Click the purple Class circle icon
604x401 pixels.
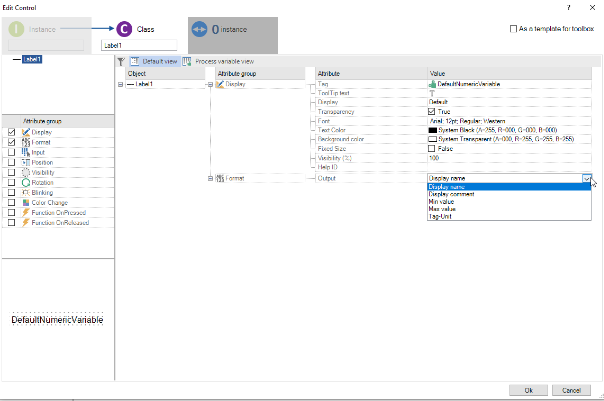[x=124, y=29]
